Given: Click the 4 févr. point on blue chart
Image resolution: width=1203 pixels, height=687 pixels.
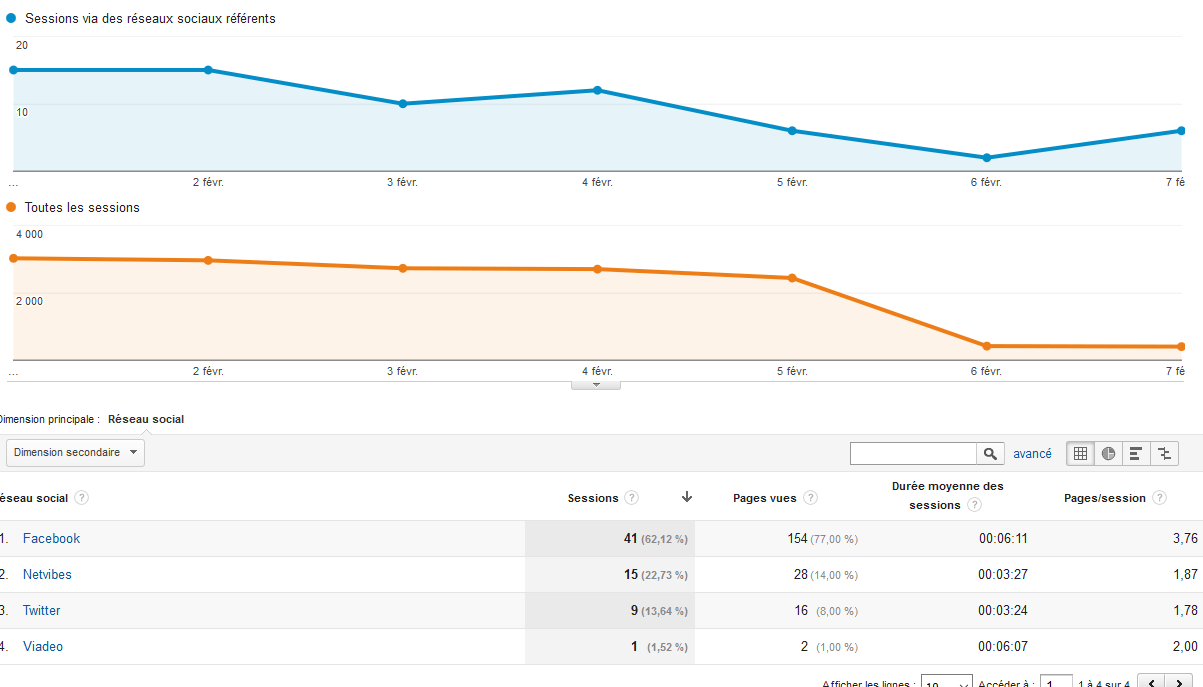Looking at the screenshot, I should [598, 90].
